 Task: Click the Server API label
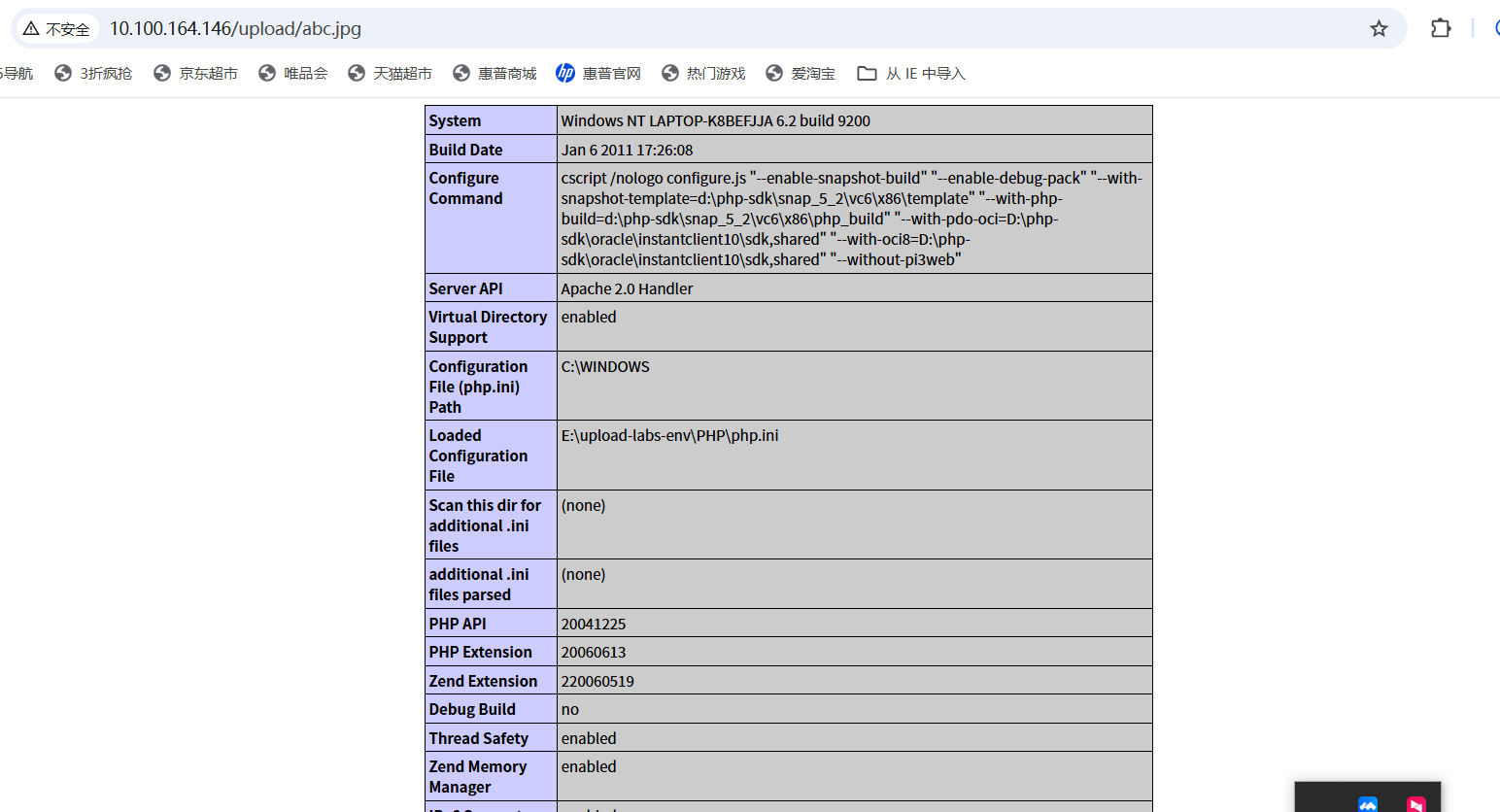(465, 288)
